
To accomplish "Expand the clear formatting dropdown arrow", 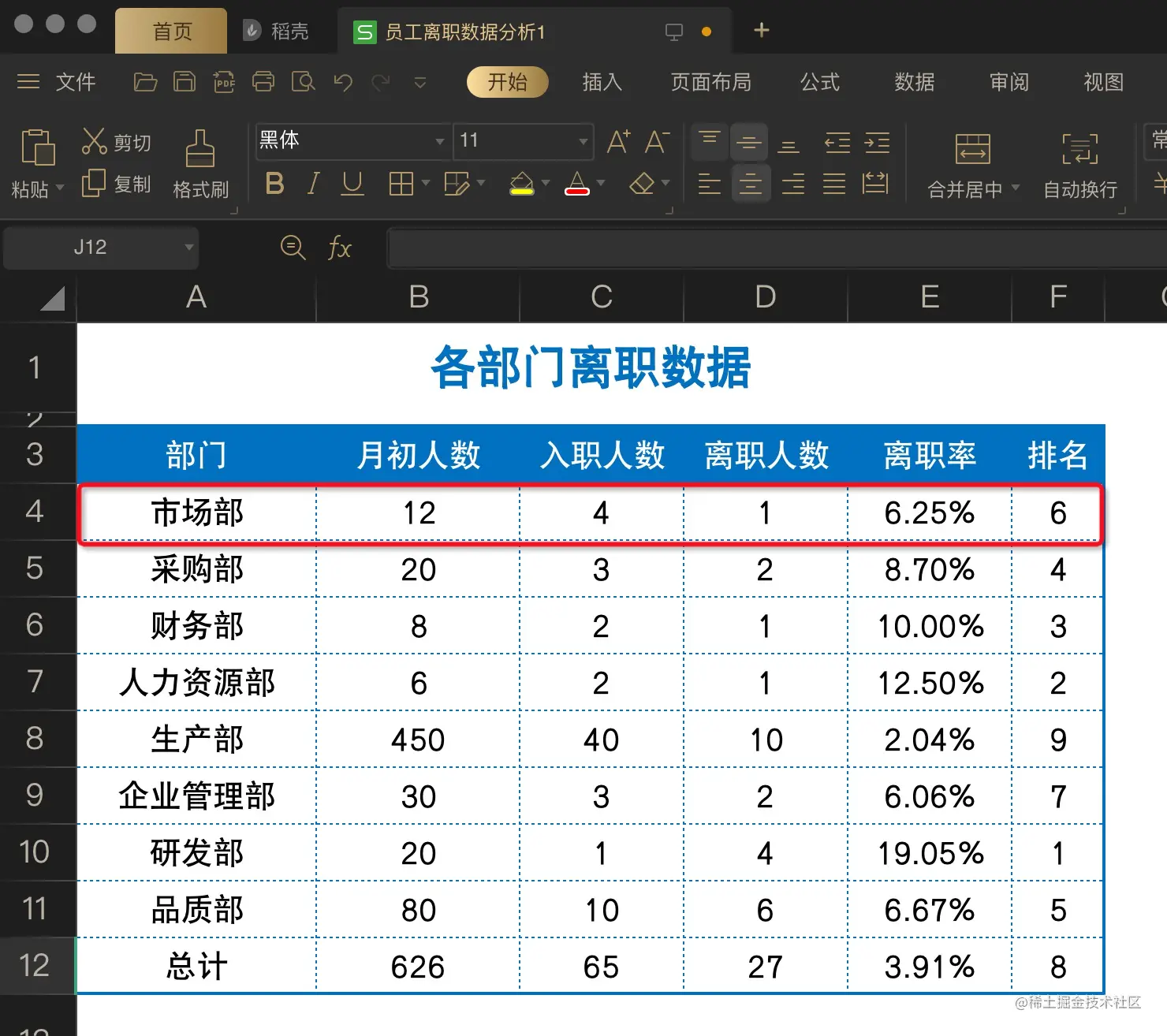I will click(666, 184).
